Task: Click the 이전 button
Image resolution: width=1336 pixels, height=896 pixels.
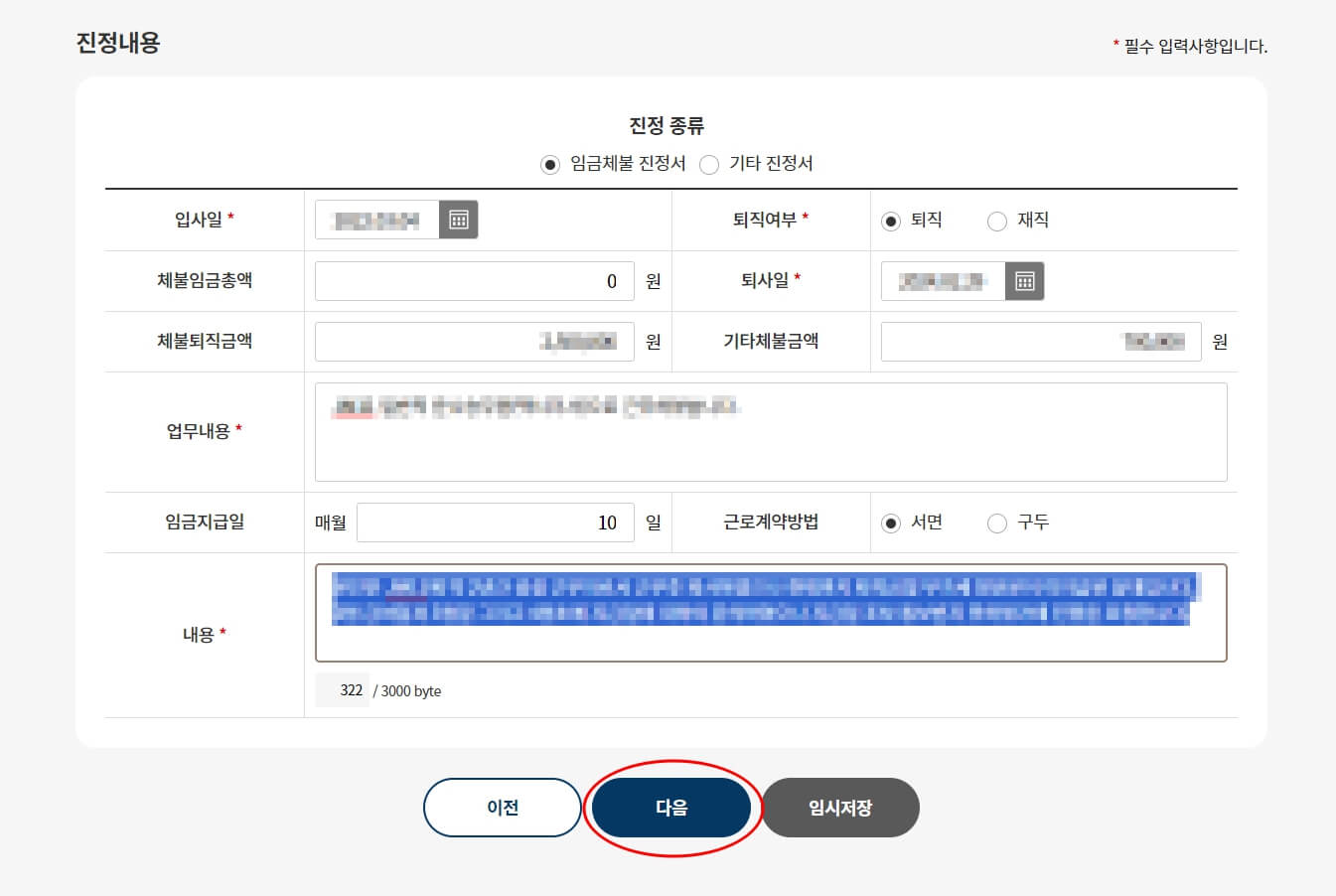Action: (503, 808)
